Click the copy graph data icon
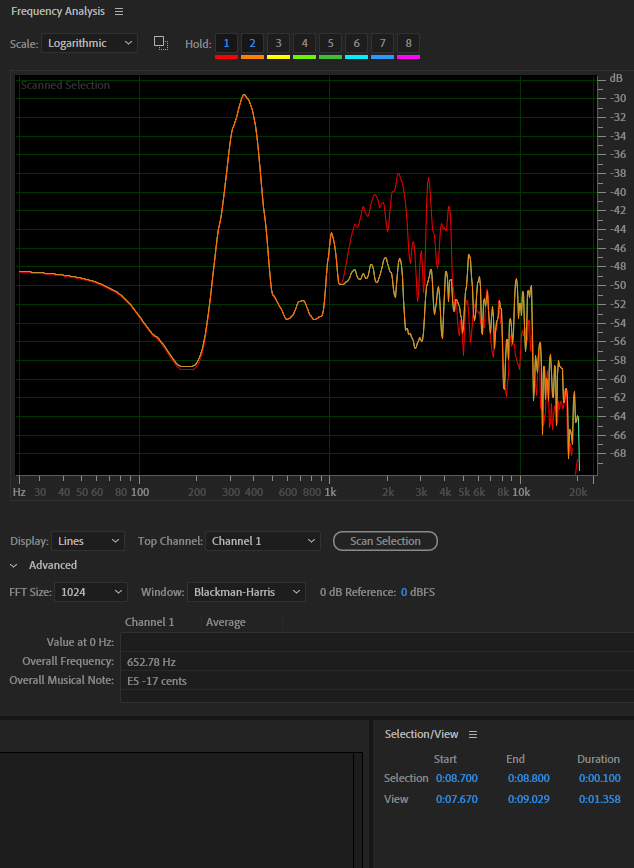Screen dimensions: 634x868 [x=160, y=43]
